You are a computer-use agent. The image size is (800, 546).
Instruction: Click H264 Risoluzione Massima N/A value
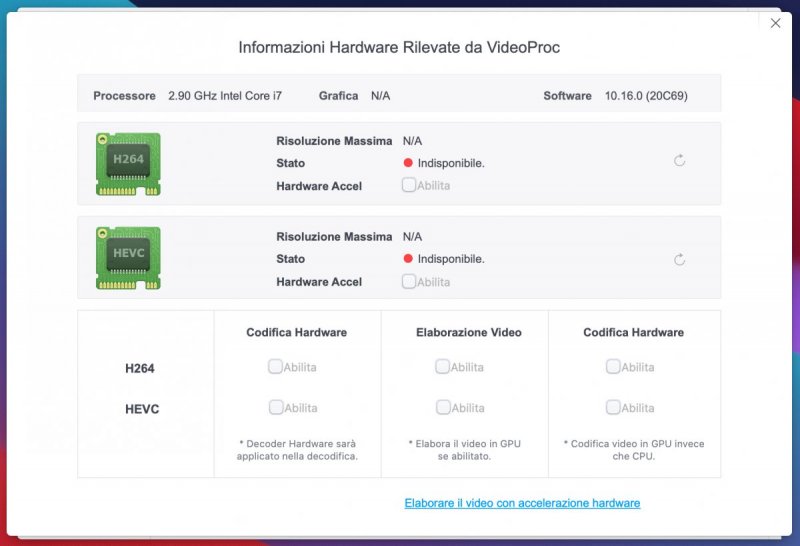[x=412, y=141]
